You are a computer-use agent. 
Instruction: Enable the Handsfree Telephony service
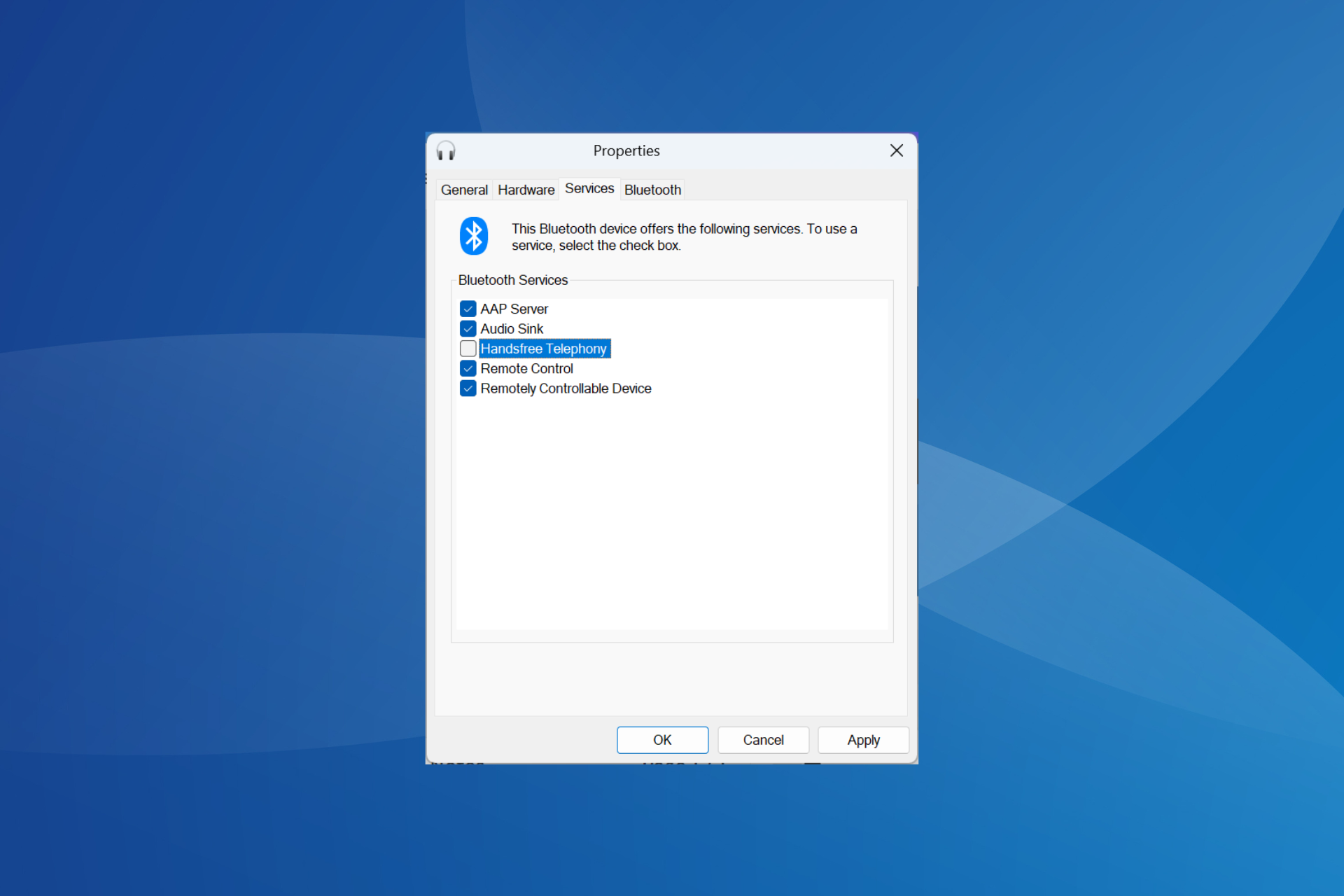pyautogui.click(x=467, y=348)
